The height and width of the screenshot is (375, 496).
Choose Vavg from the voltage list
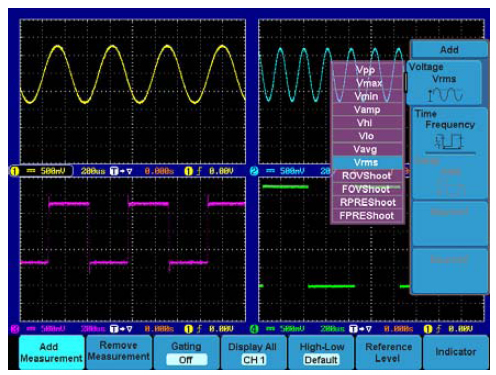pos(367,149)
